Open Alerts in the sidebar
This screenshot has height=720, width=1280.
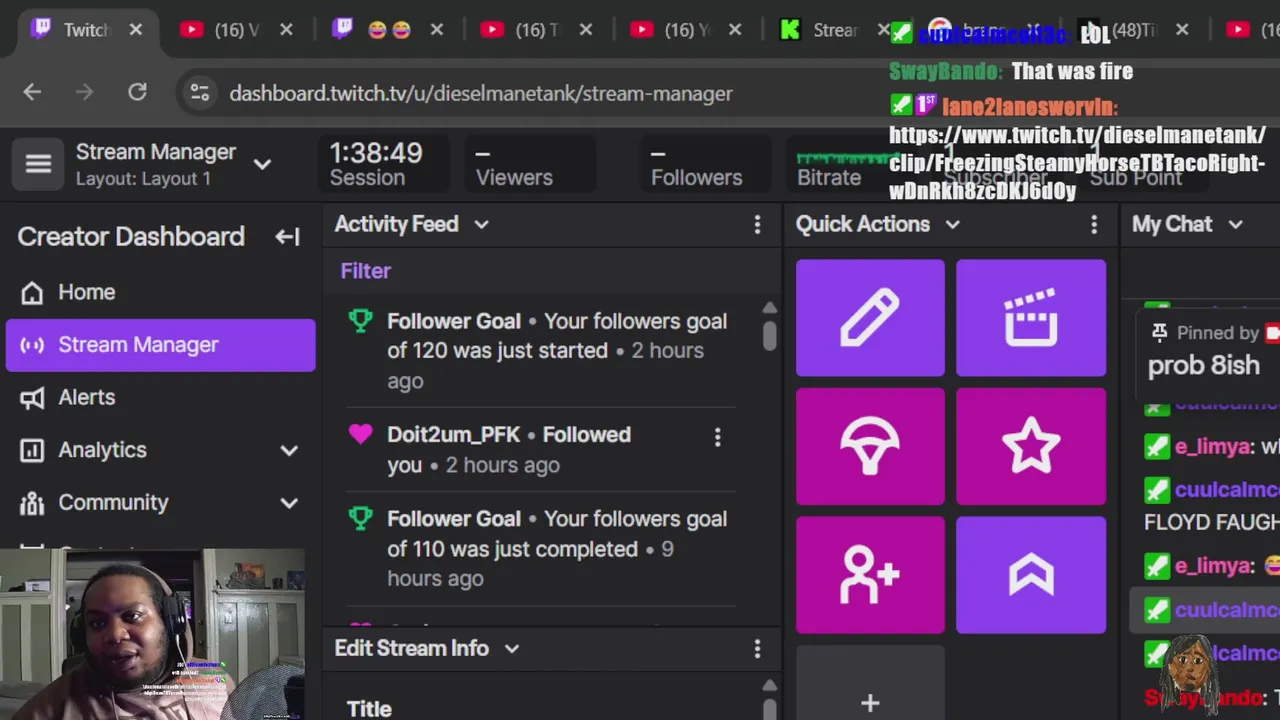click(160, 398)
